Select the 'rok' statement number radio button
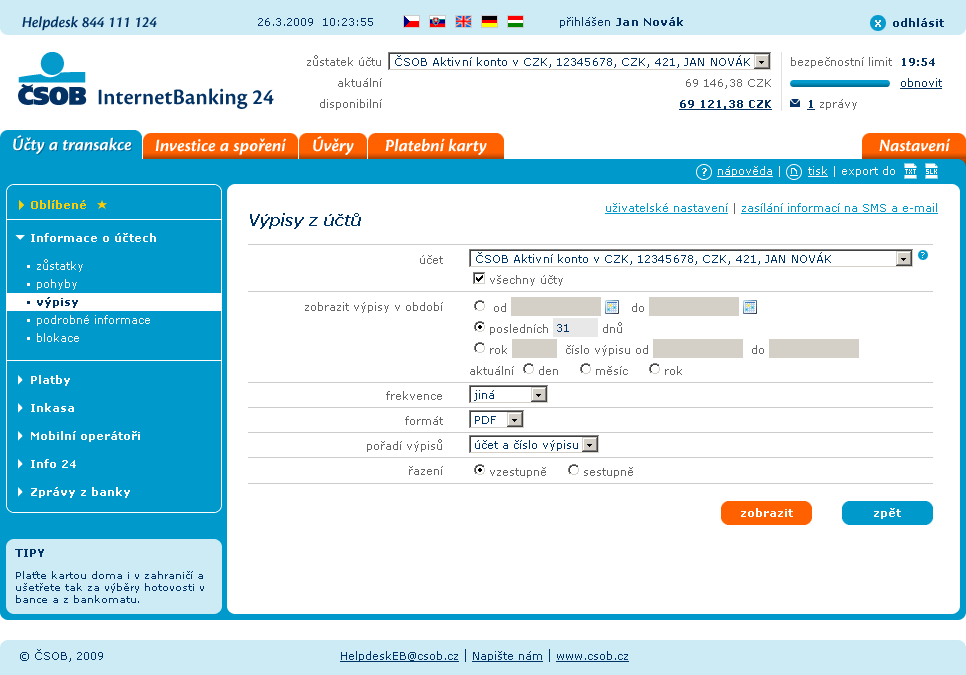The height and width of the screenshot is (675, 966). click(479, 348)
